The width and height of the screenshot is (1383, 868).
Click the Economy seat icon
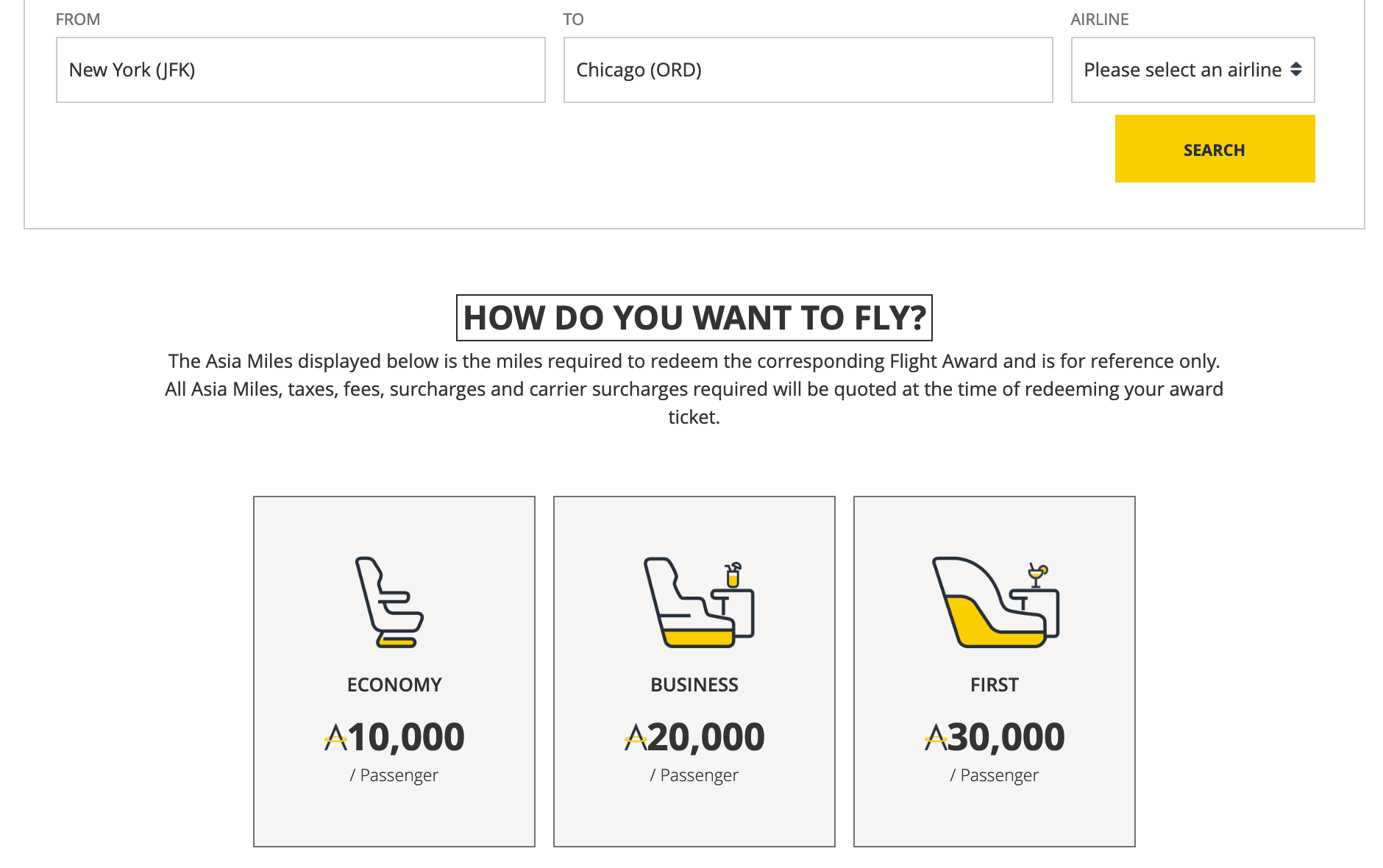tap(389, 602)
